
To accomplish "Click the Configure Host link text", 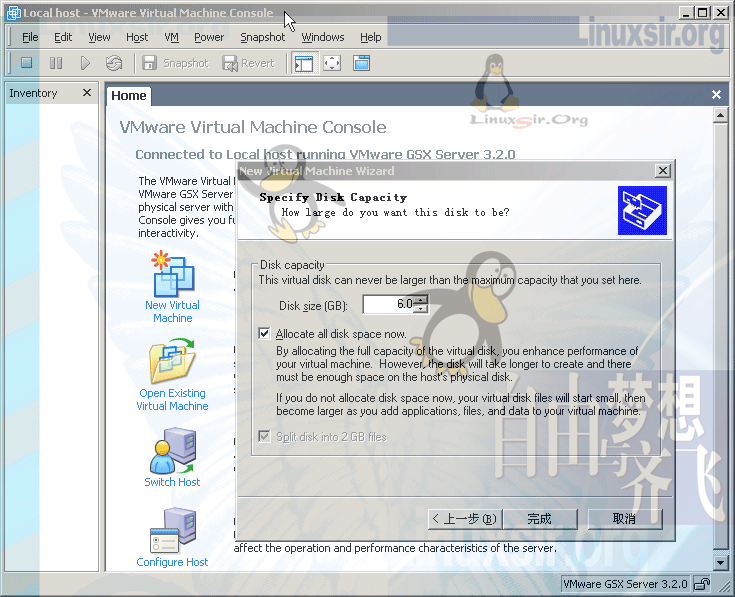I will 172,562.
